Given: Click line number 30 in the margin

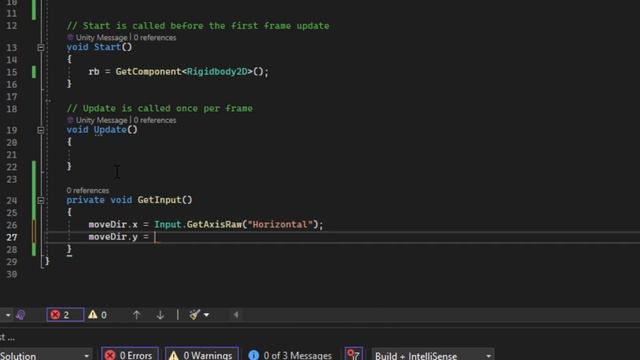Looking at the screenshot, I should pyautogui.click(x=11, y=274).
